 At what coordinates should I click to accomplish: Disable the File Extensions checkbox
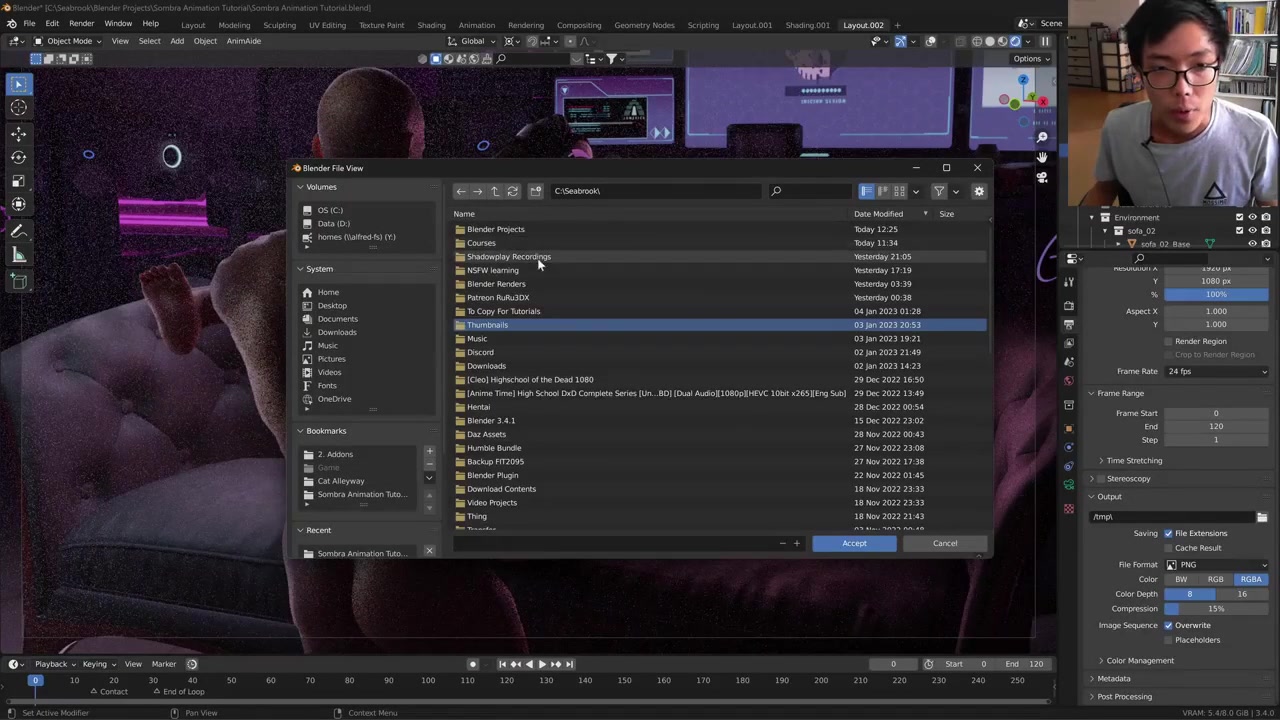[1168, 533]
